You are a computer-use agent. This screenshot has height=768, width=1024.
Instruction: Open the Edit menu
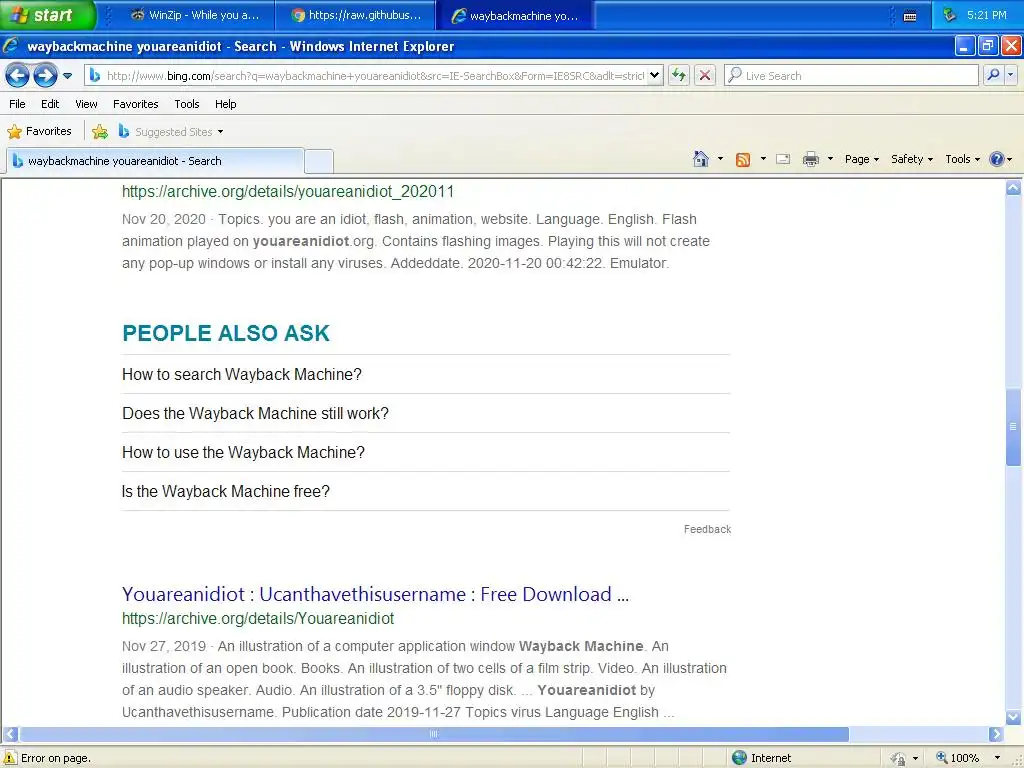tap(50, 104)
